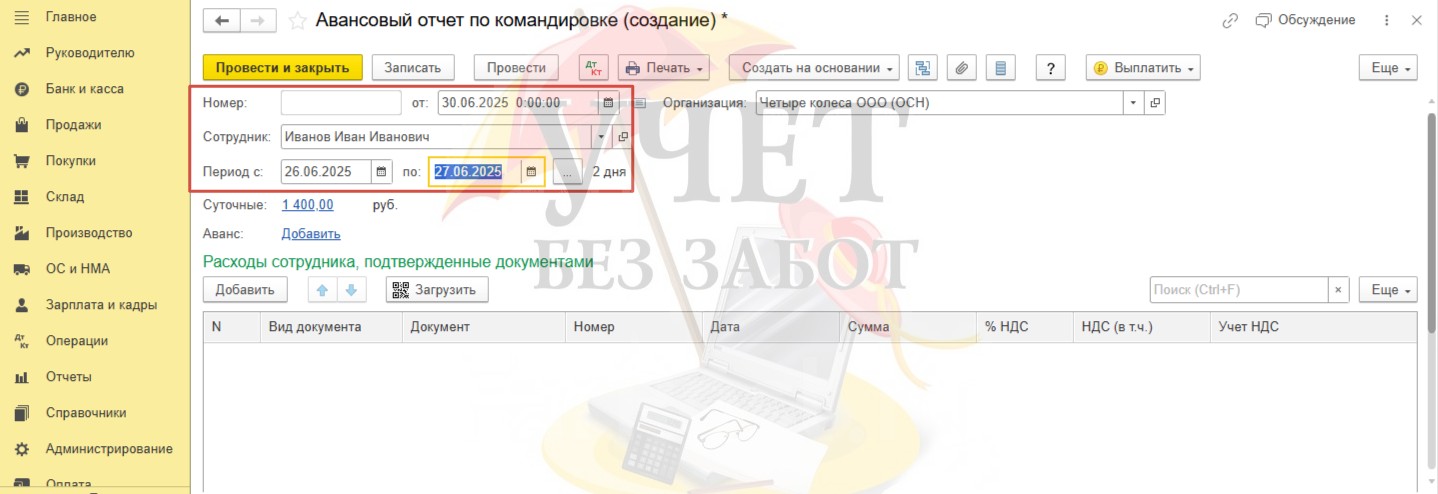The image size is (1438, 494).
Task: Open Руководителю section in the sidebar
Action: point(89,53)
